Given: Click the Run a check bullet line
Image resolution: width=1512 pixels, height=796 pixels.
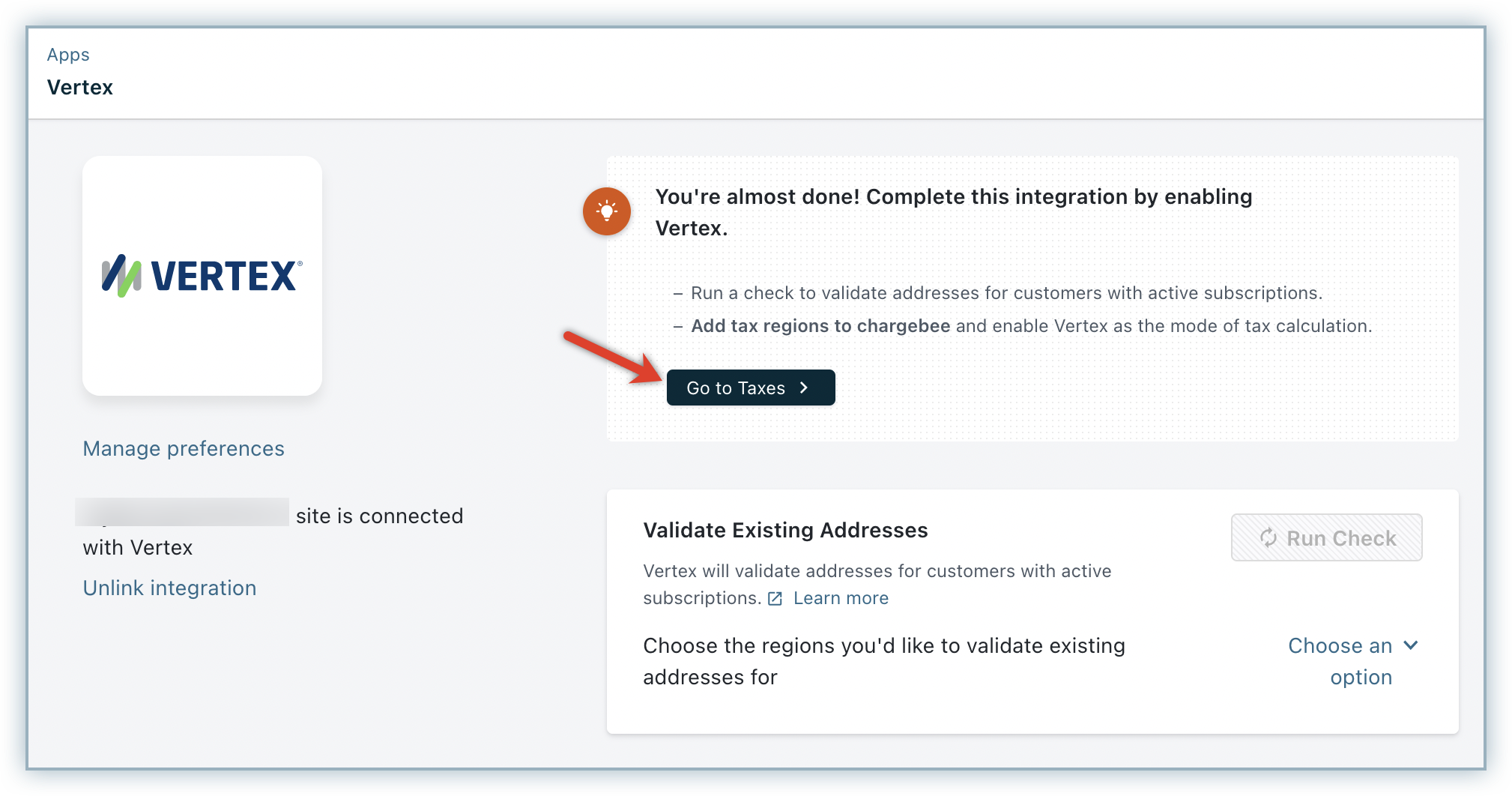Looking at the screenshot, I should (x=1006, y=293).
